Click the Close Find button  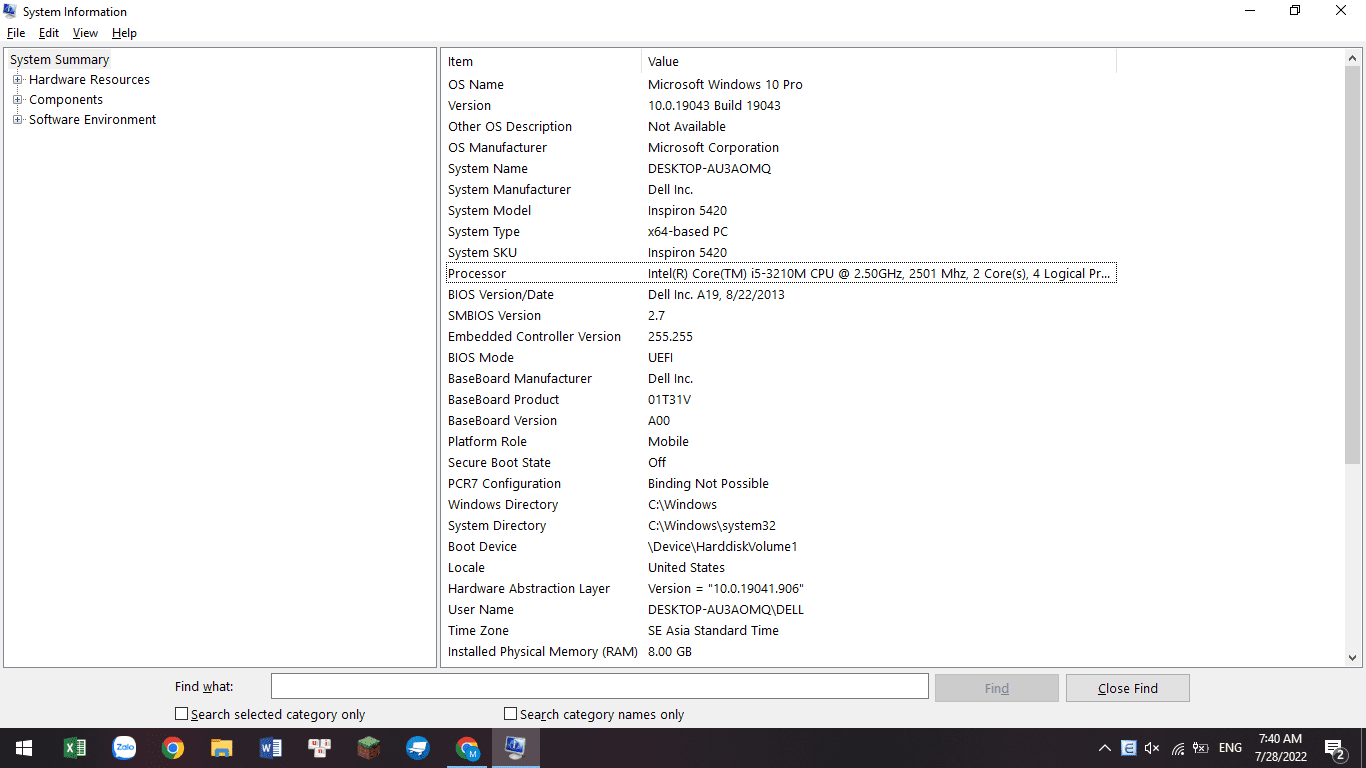pyautogui.click(x=1127, y=688)
